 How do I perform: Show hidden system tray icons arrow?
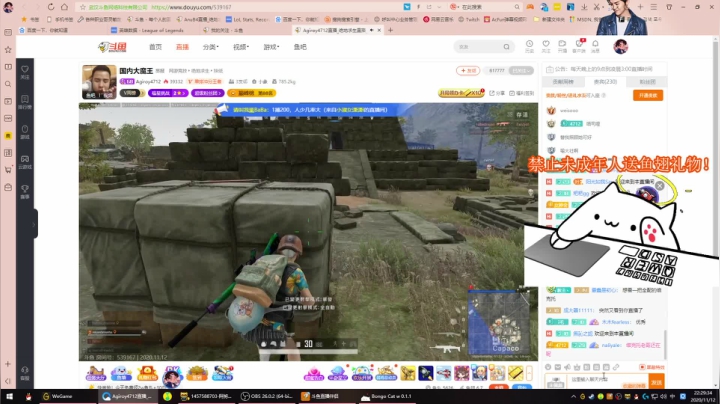point(573,396)
